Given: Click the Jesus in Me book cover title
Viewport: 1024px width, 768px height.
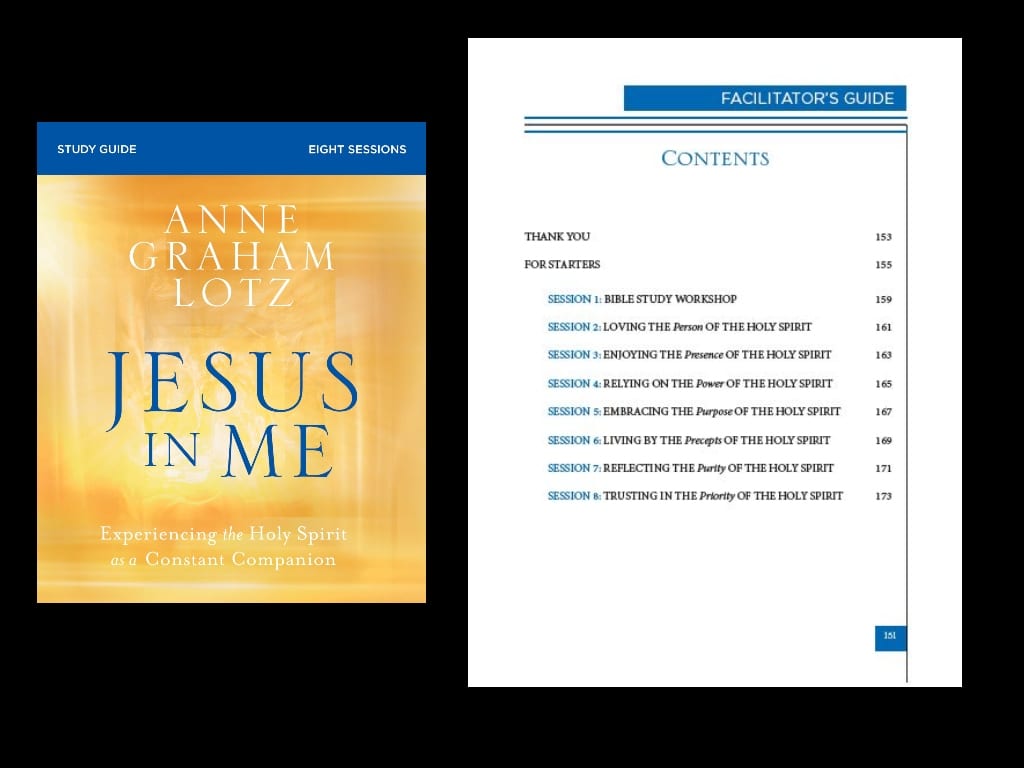Looking at the screenshot, I should (232, 414).
